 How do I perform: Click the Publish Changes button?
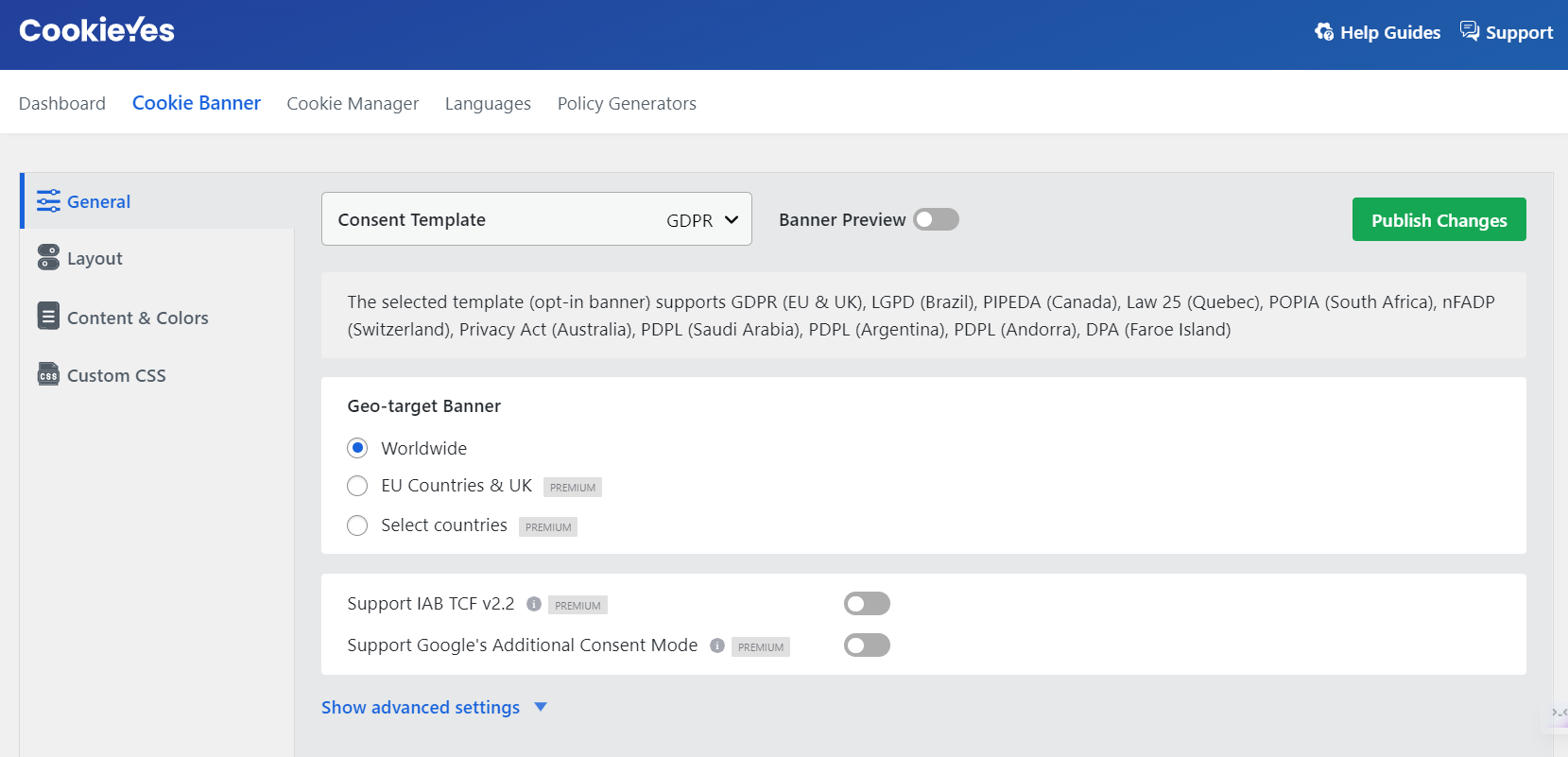tap(1439, 219)
